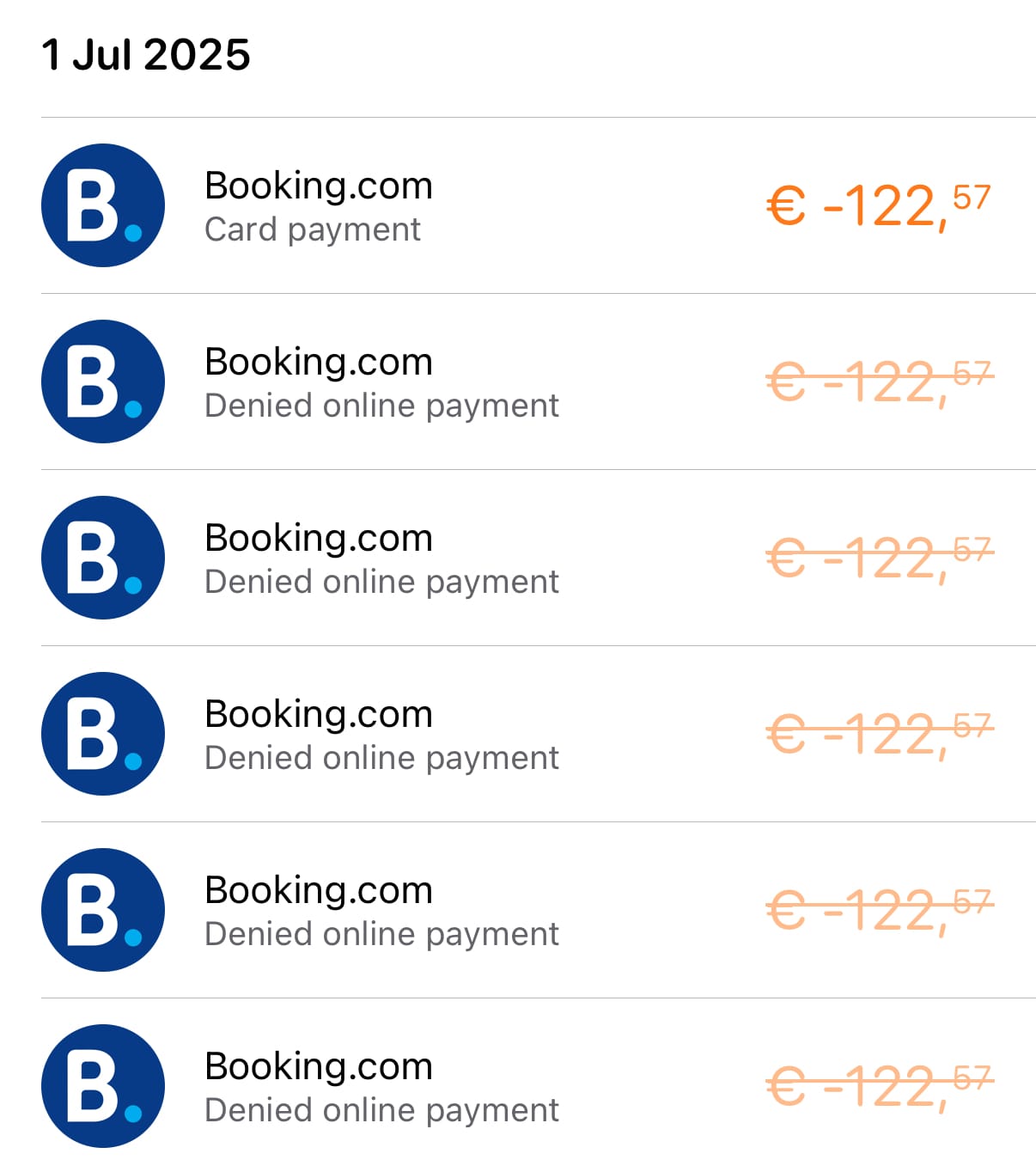Tap Booking.com logo of third denied payment
This screenshot has height=1172, width=1036.
click(x=103, y=734)
